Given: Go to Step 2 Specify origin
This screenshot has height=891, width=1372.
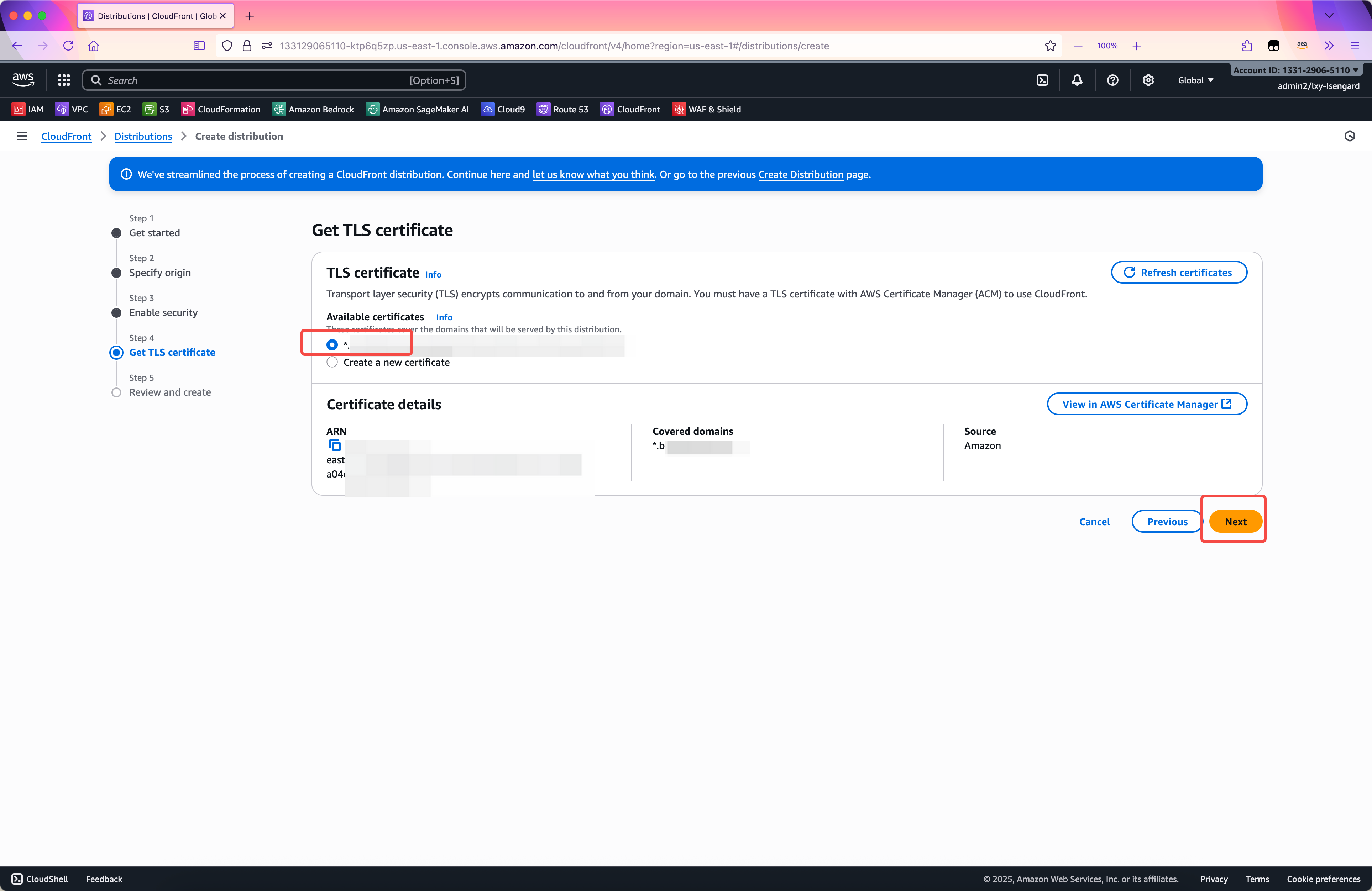Looking at the screenshot, I should 160,273.
